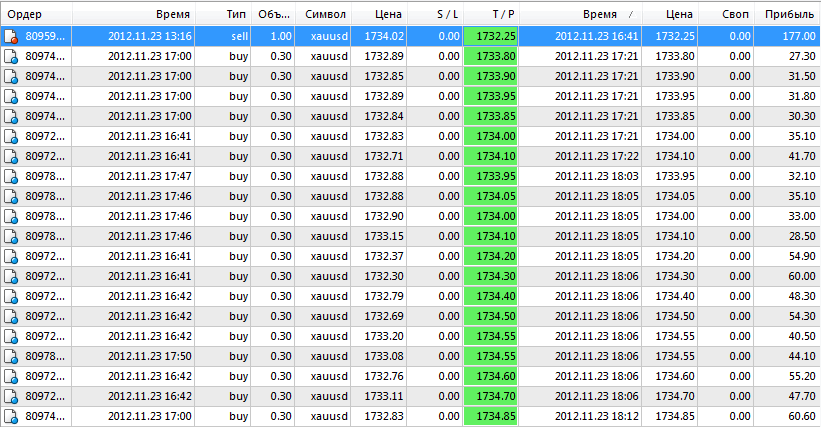Click the 'sell' type cell
Image resolution: width=821 pixels, height=427 pixels.
coord(239,37)
